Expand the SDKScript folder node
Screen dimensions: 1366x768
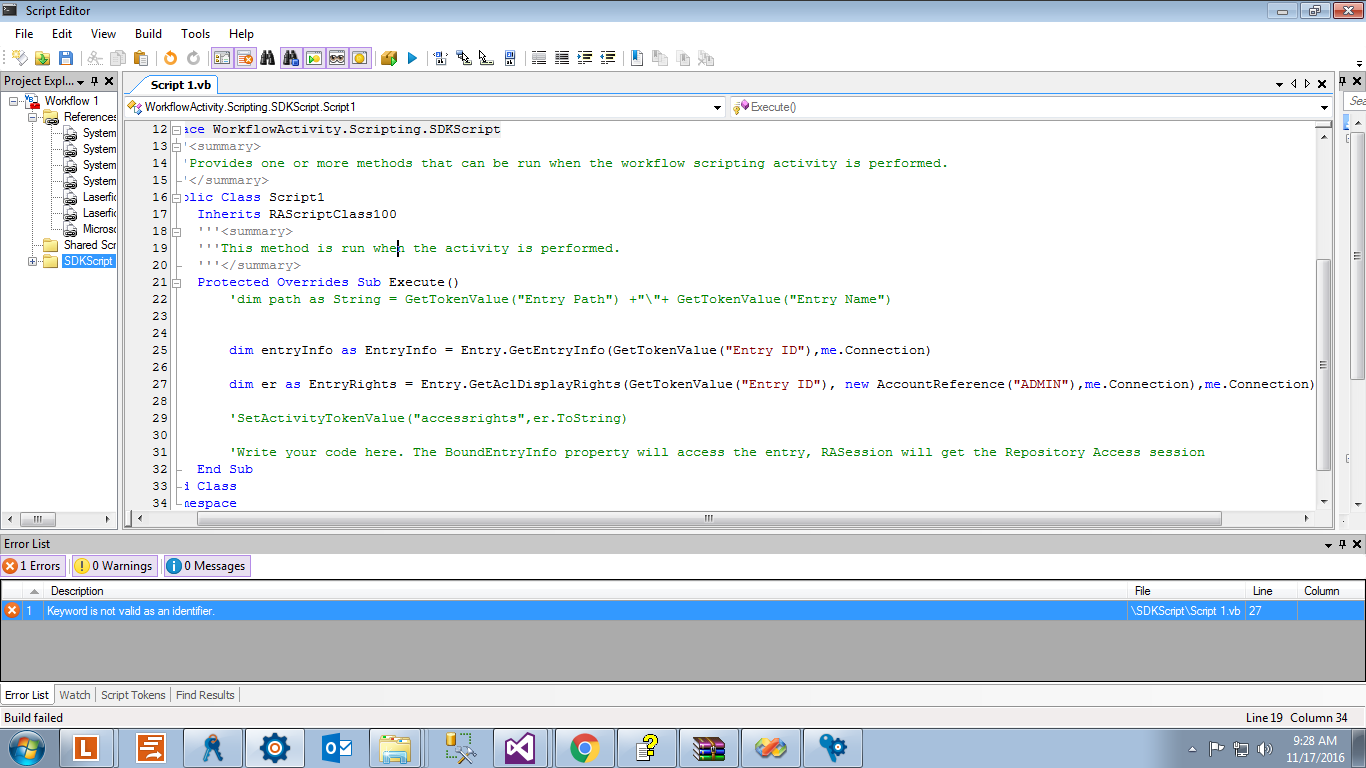pos(33,261)
